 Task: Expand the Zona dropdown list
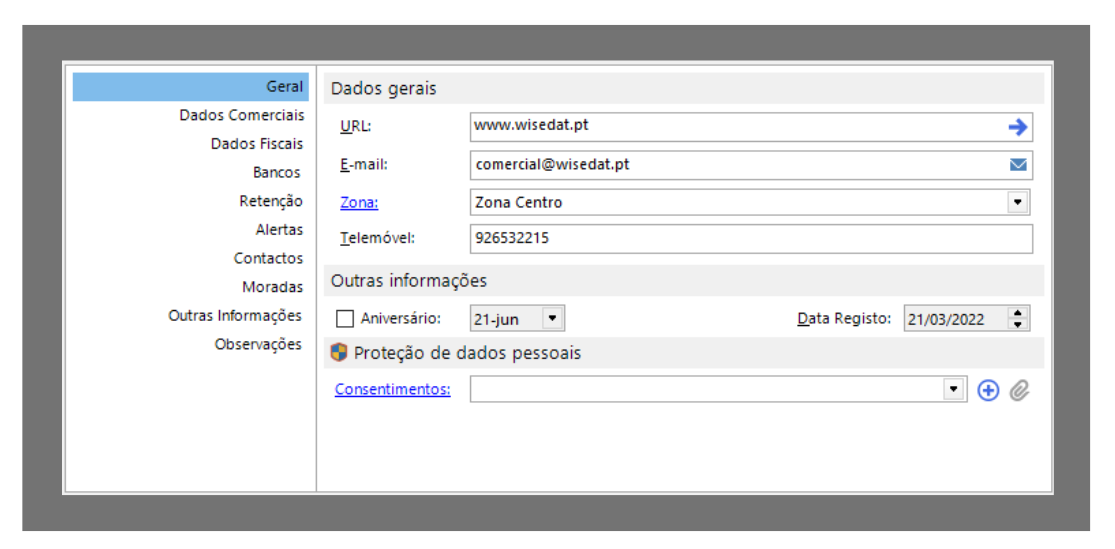tap(1018, 202)
